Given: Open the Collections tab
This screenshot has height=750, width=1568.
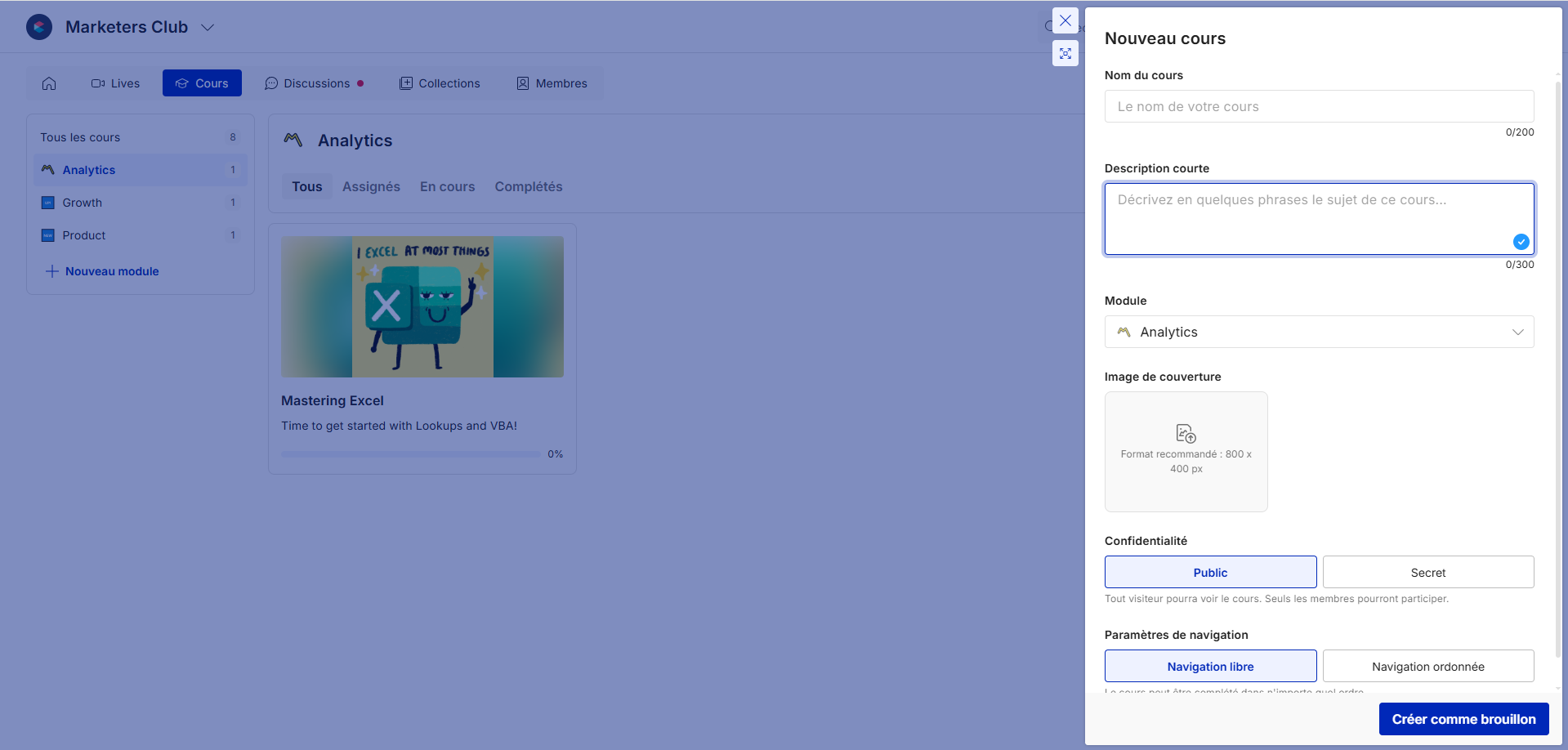Looking at the screenshot, I should click(x=440, y=83).
